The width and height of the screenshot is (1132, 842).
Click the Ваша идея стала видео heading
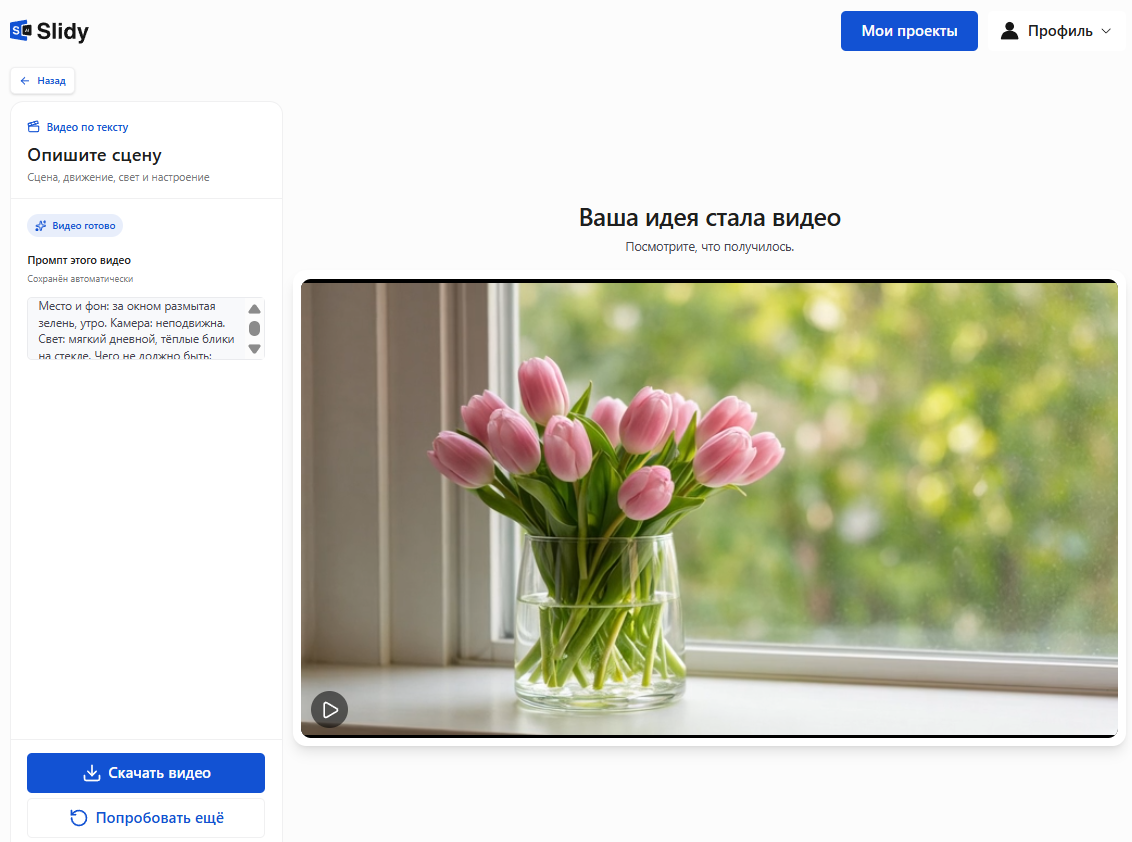[710, 217]
